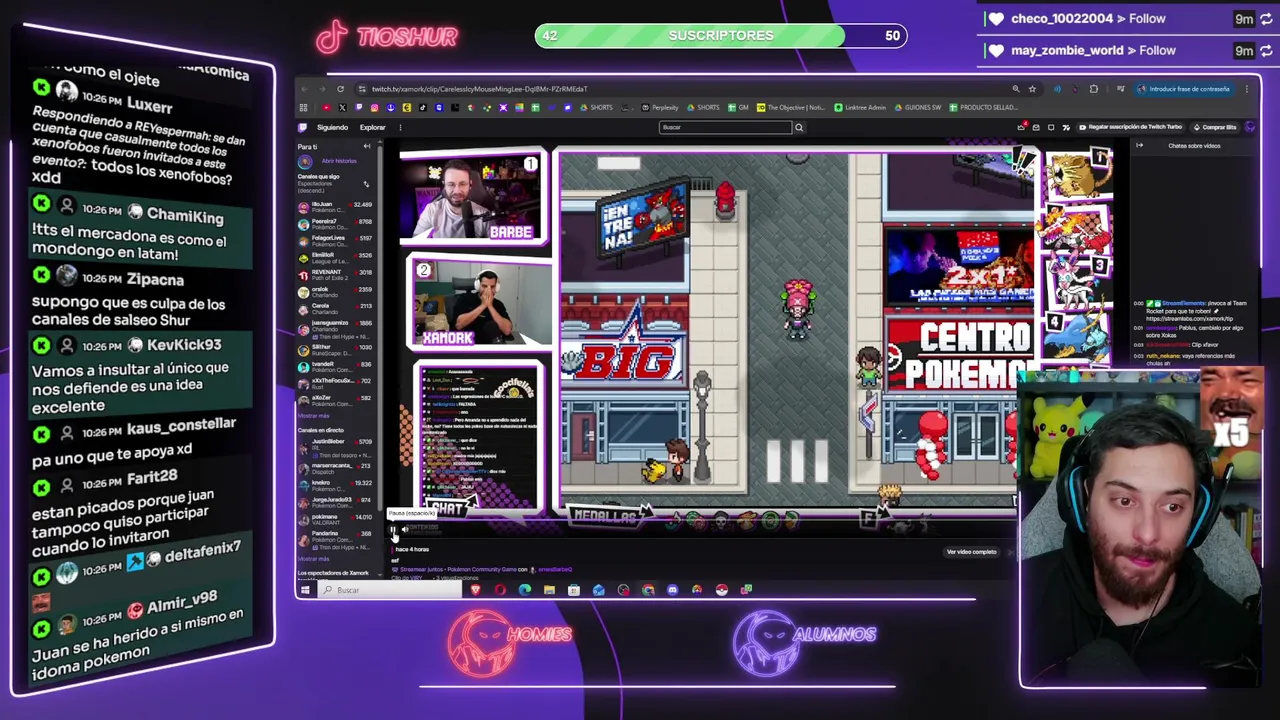
Task: Click HOMIES overlay badge
Action: coord(509,643)
